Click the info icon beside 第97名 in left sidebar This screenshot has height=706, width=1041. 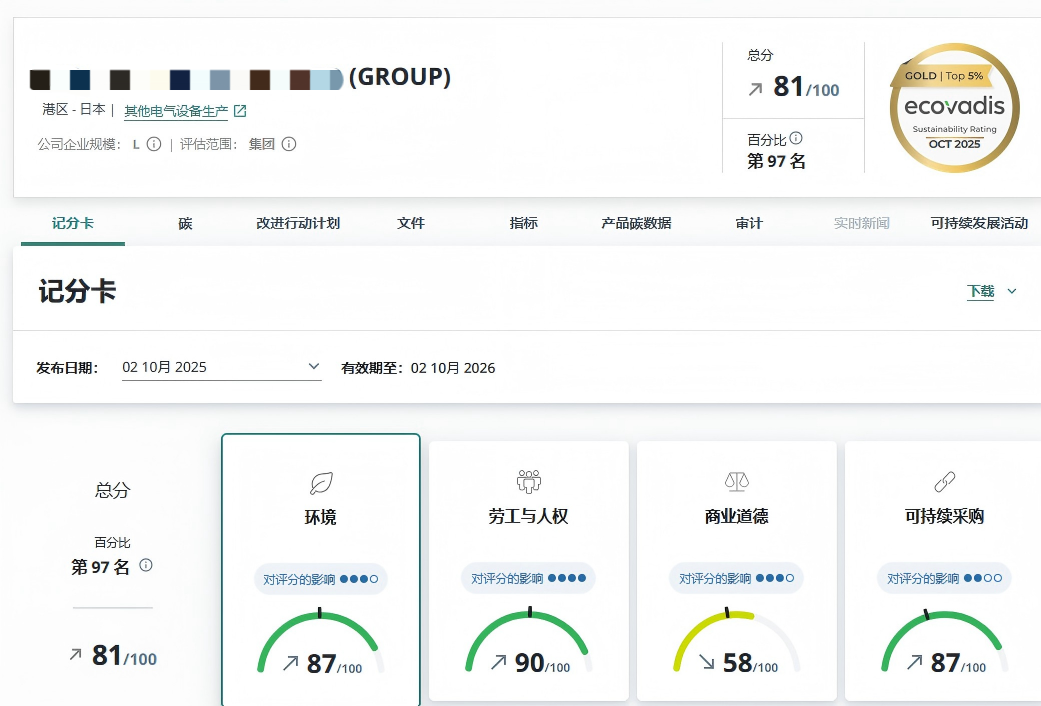pyautogui.click(x=146, y=563)
